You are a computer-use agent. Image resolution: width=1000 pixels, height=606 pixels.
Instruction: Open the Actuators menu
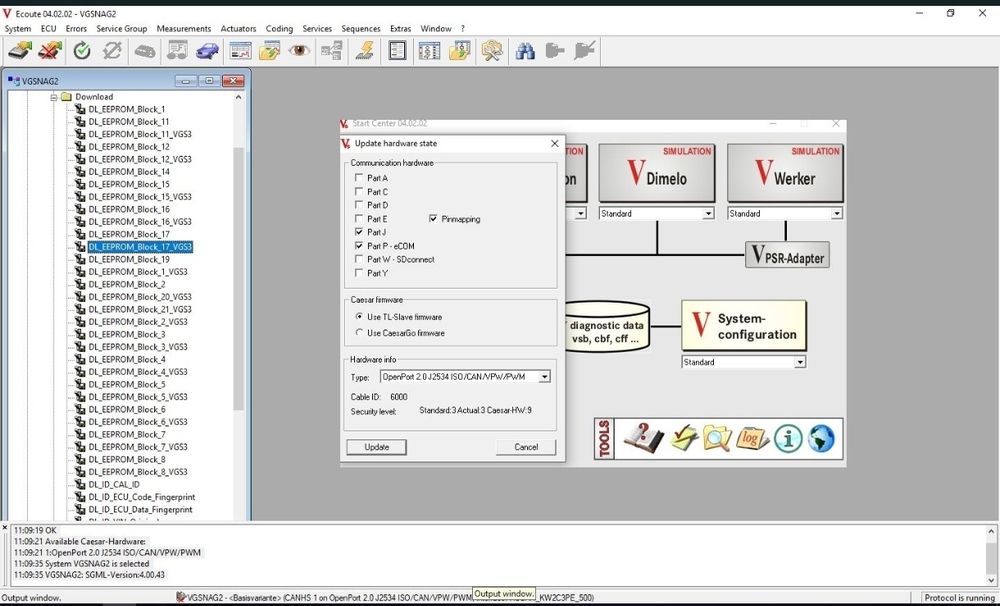(x=239, y=29)
